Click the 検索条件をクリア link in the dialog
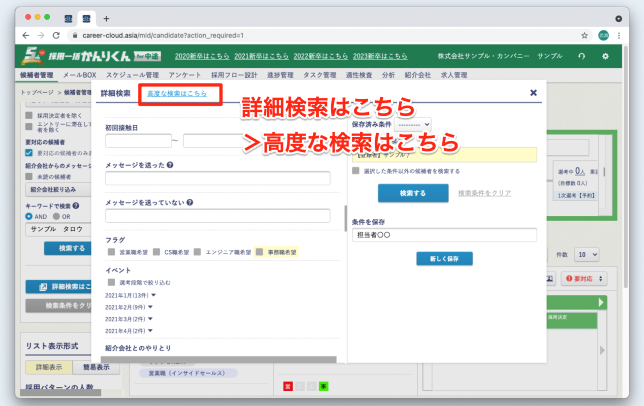 (x=485, y=193)
